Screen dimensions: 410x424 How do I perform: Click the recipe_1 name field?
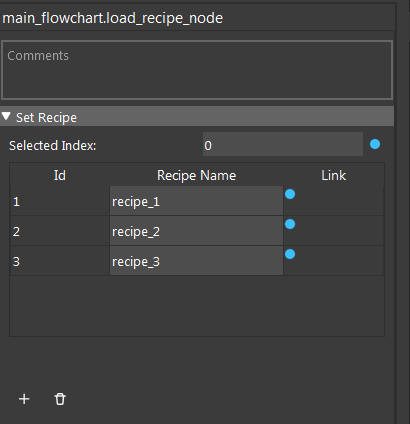(x=196, y=201)
